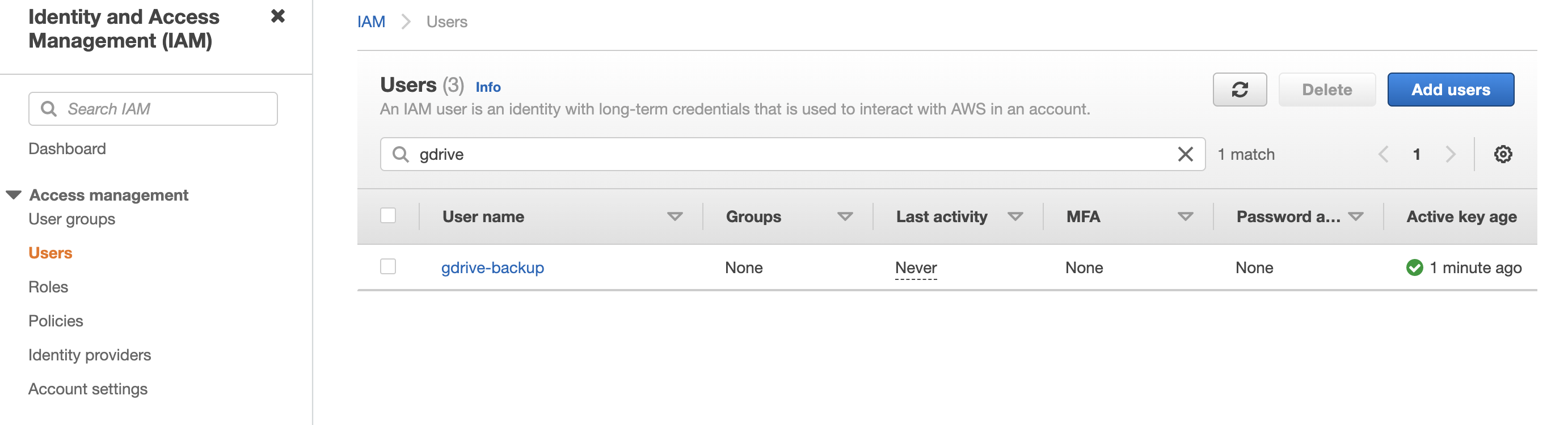The height and width of the screenshot is (425, 1568).
Task: Clear the gdrive search filter
Action: [x=1185, y=155]
